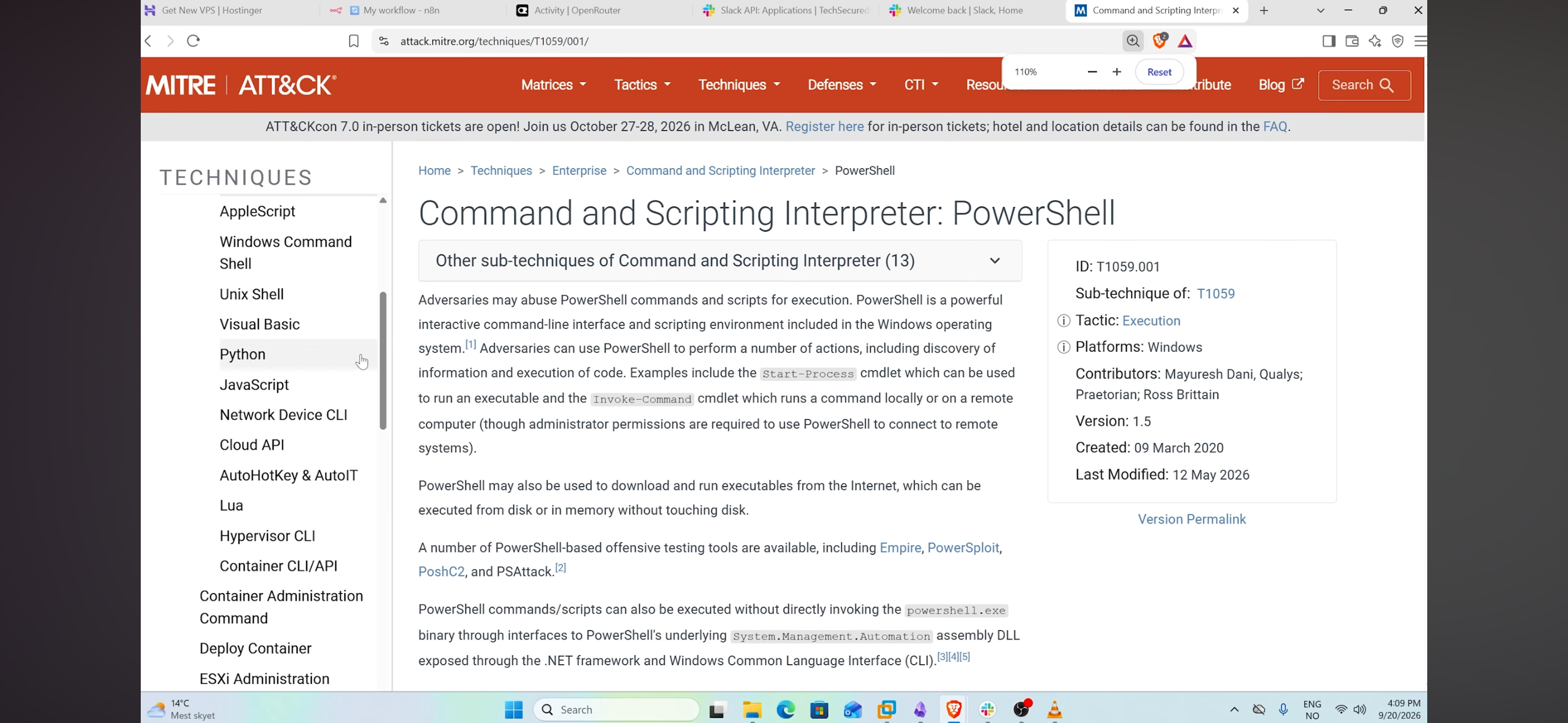Viewport: 1568px width, 723px height.
Task: Click the zoom magnifier icon in address bar
Action: click(x=1133, y=41)
